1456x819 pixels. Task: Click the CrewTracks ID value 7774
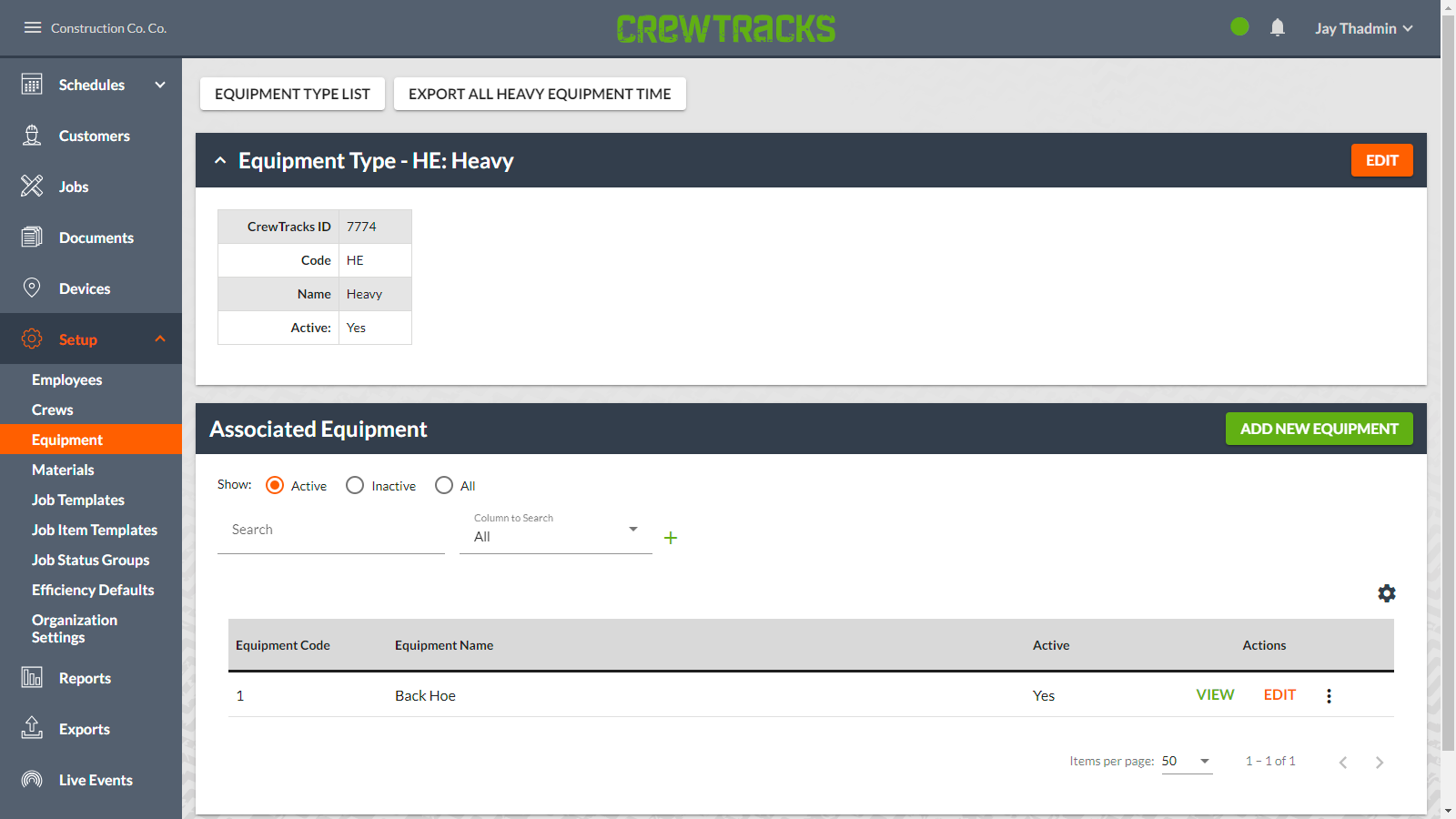pyautogui.click(x=361, y=227)
